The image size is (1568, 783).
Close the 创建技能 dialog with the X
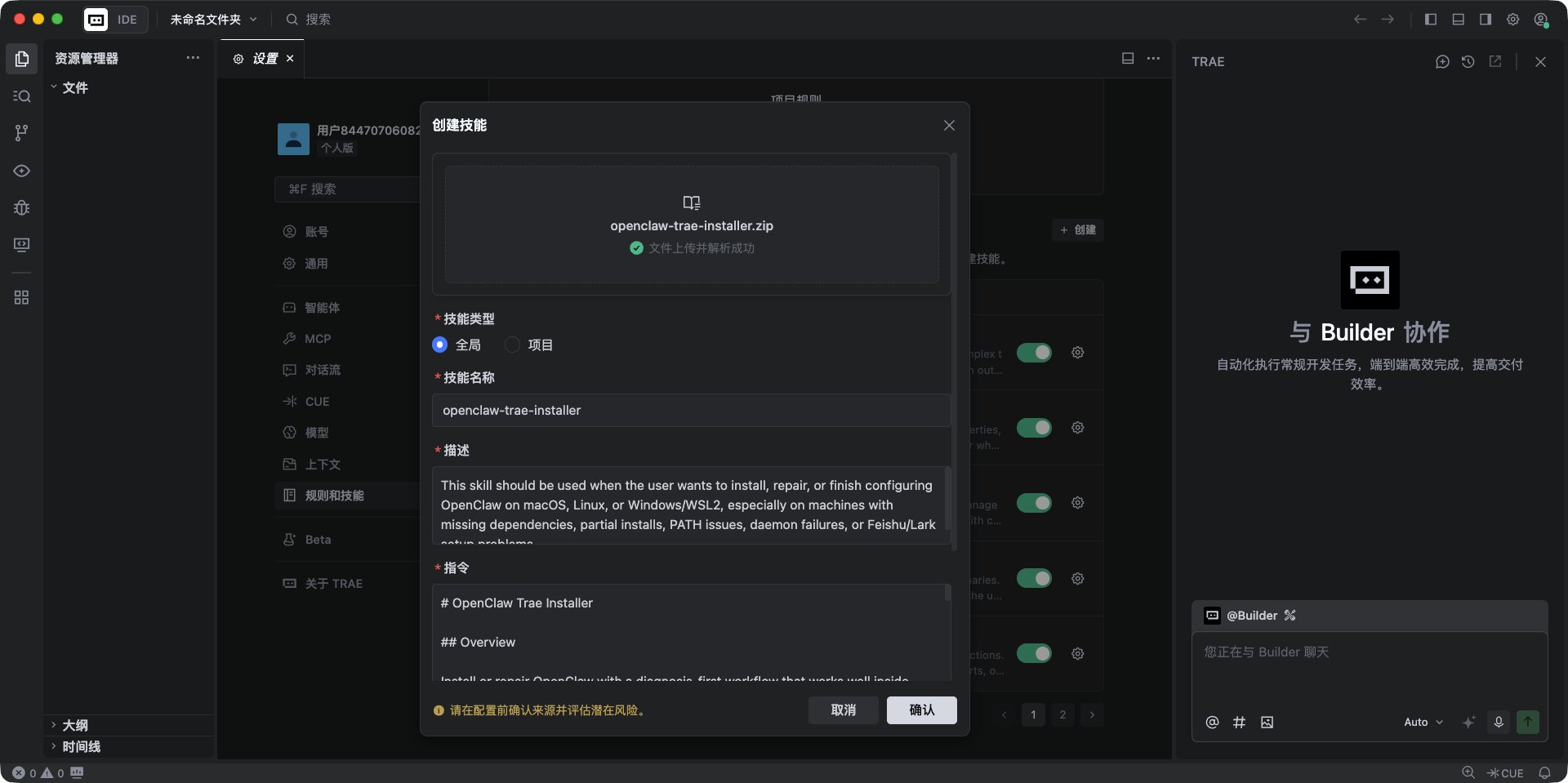(x=949, y=126)
